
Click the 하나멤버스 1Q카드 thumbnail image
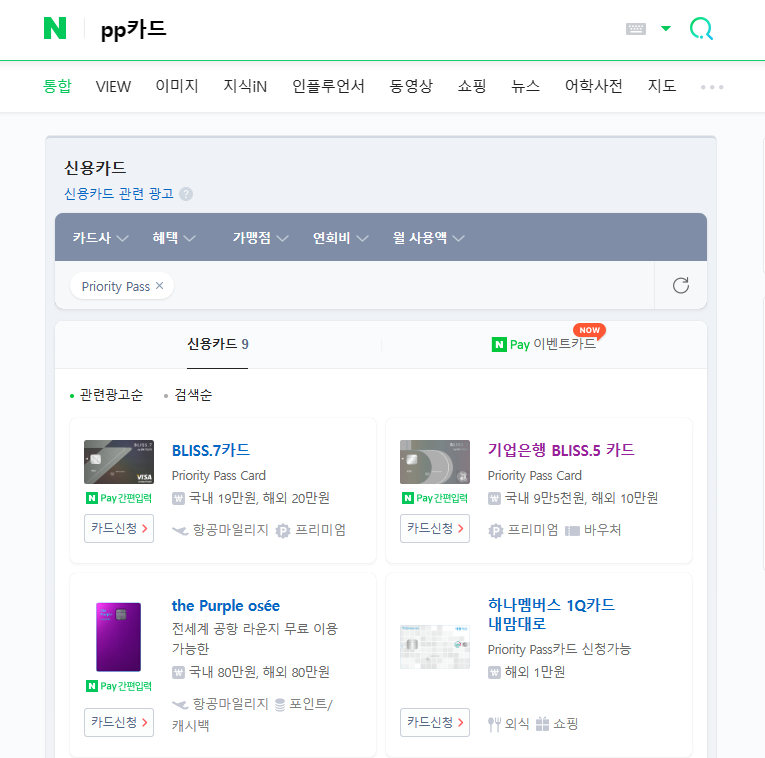435,647
